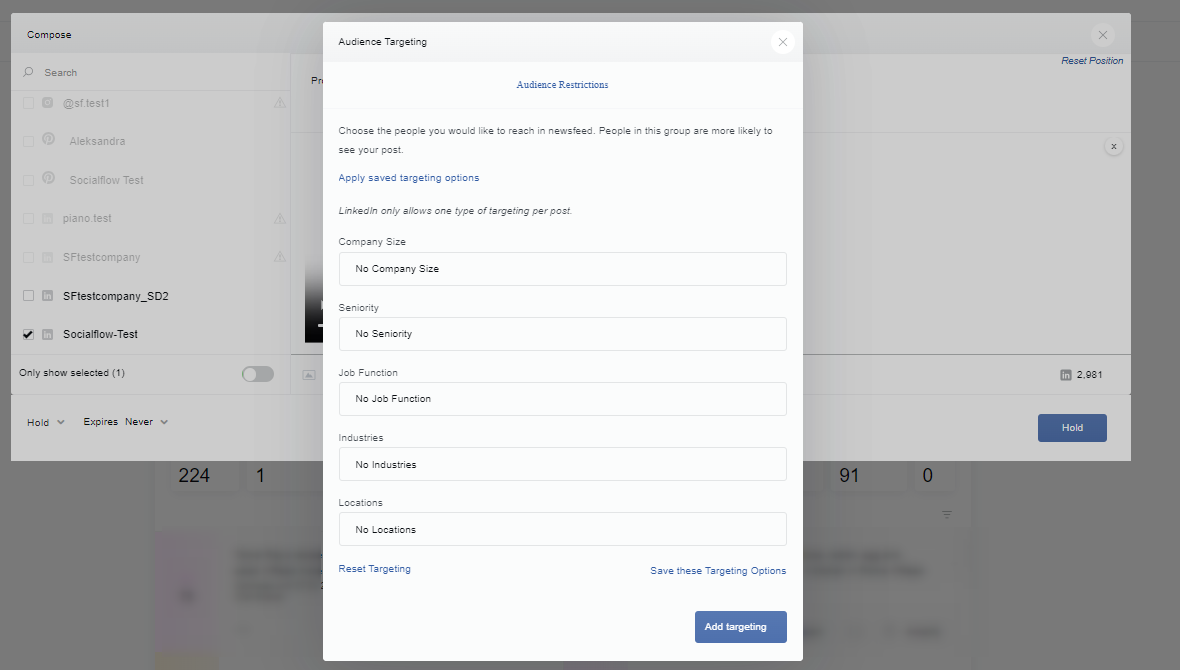Check the SFtestcompany_SD2 checkbox
Screen dimensions: 1180x670
tap(29, 296)
